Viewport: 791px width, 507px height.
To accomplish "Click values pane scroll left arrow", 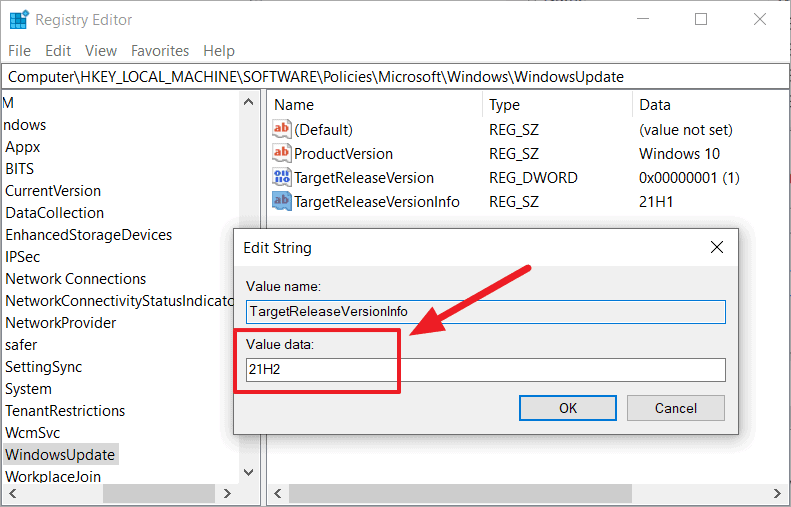I will click(x=277, y=493).
